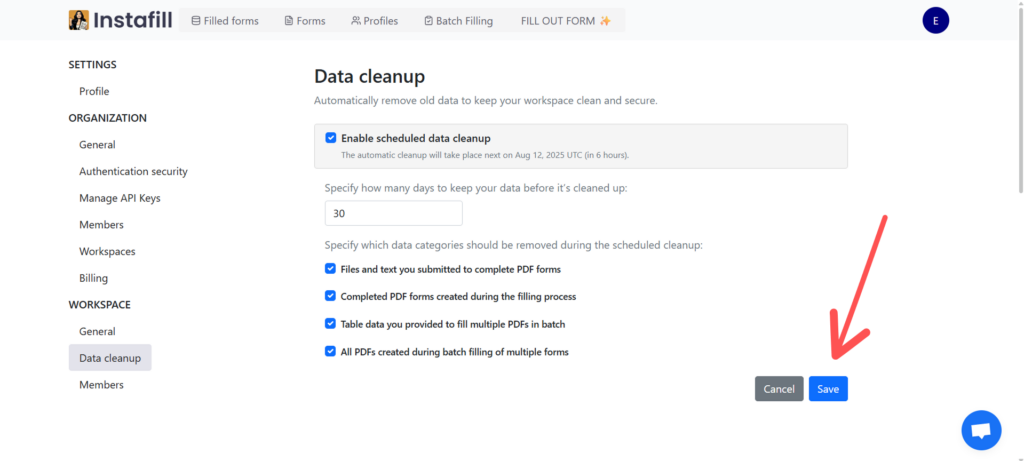Cancel the data cleanup changes

(x=779, y=389)
